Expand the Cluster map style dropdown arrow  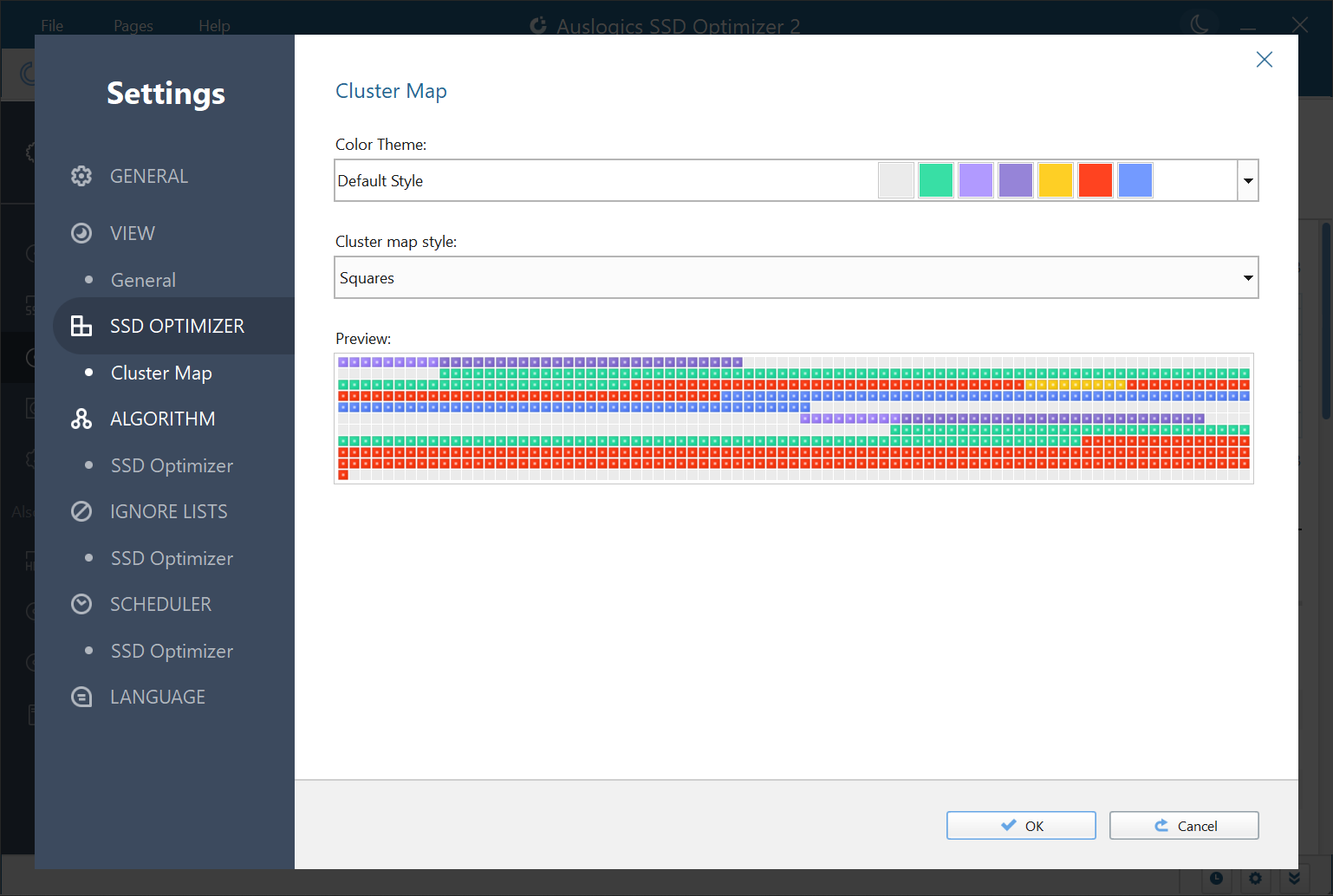point(1248,277)
